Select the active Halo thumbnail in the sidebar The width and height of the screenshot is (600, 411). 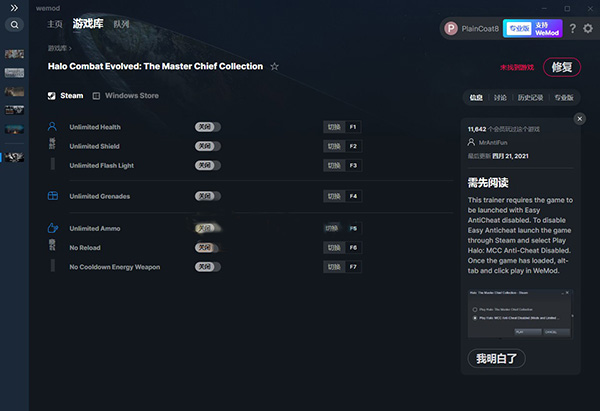(15, 157)
